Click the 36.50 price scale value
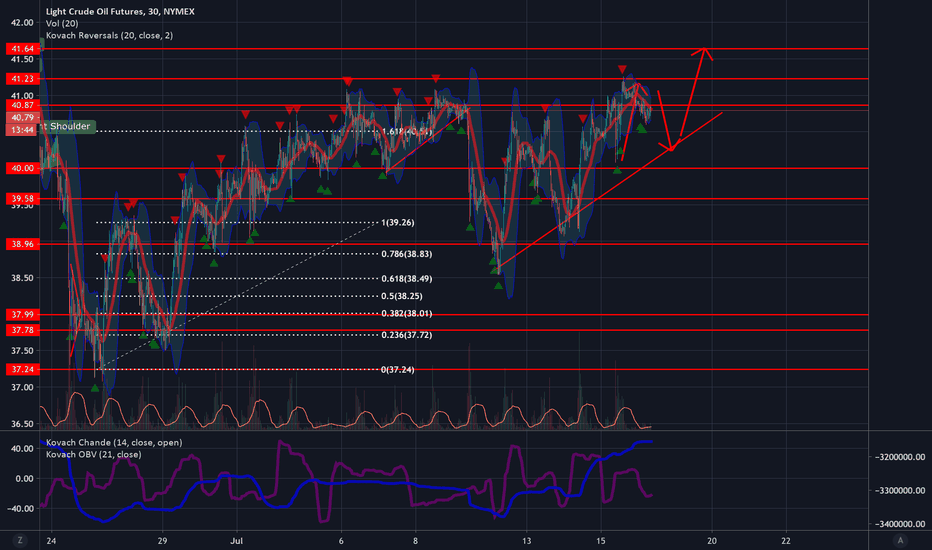Screen dimensions: 932x550 [x=22, y=424]
